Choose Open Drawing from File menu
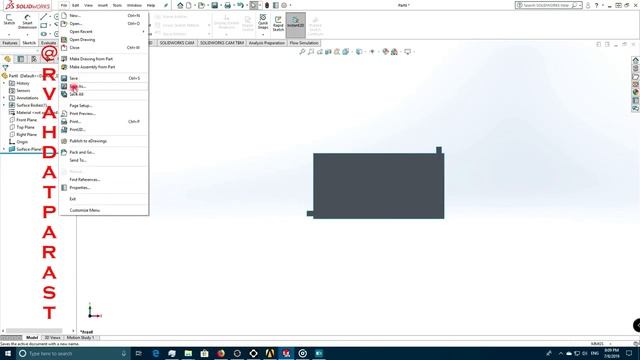 [104, 40]
